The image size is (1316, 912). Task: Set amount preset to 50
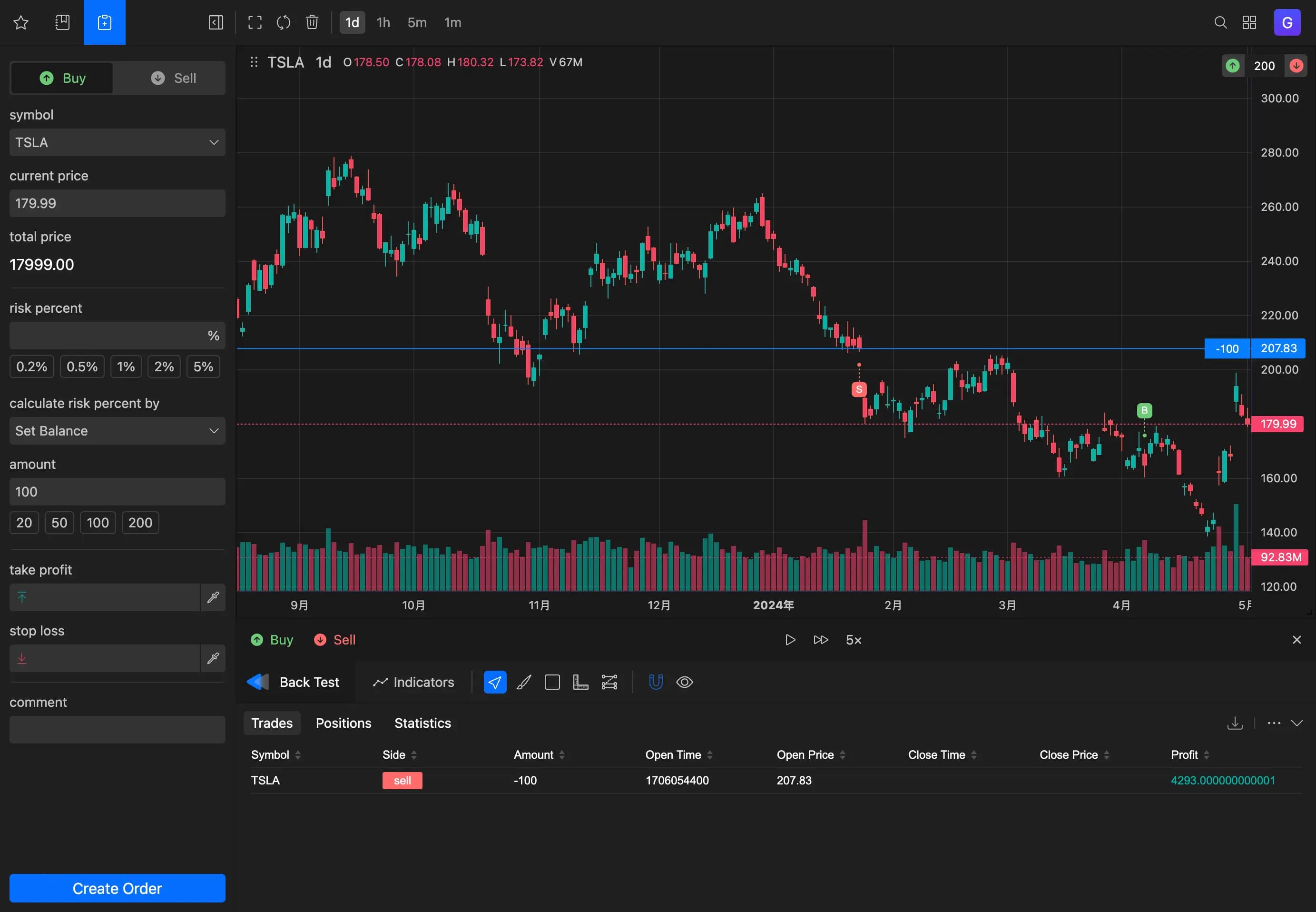(59, 522)
